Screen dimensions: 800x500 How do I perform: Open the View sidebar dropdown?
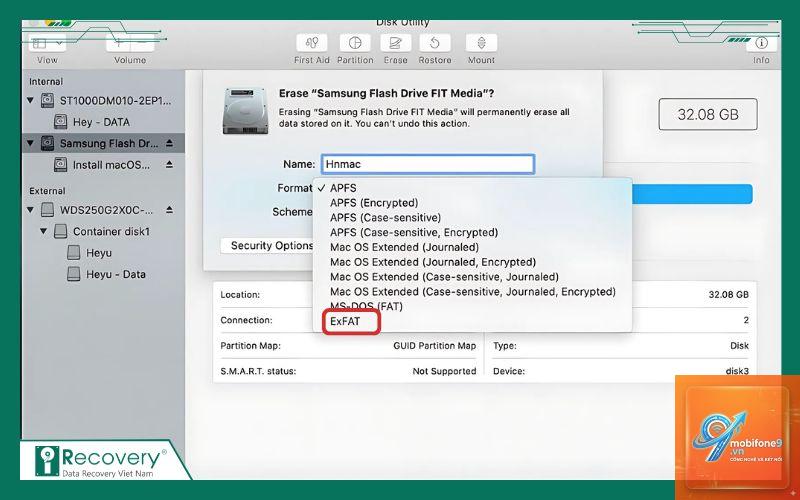[x=47, y=43]
